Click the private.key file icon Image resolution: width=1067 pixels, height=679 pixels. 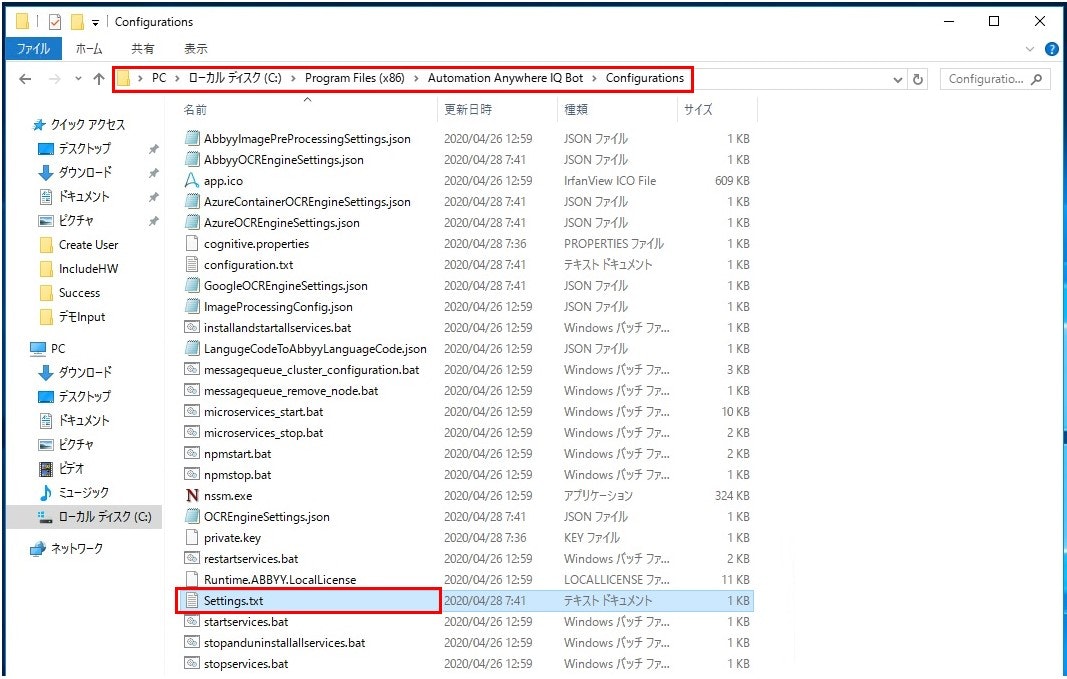coord(193,537)
